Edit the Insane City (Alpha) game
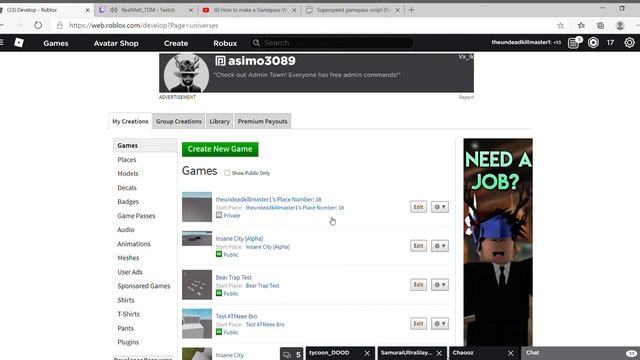Screen dimensions: 640x360 point(418,246)
